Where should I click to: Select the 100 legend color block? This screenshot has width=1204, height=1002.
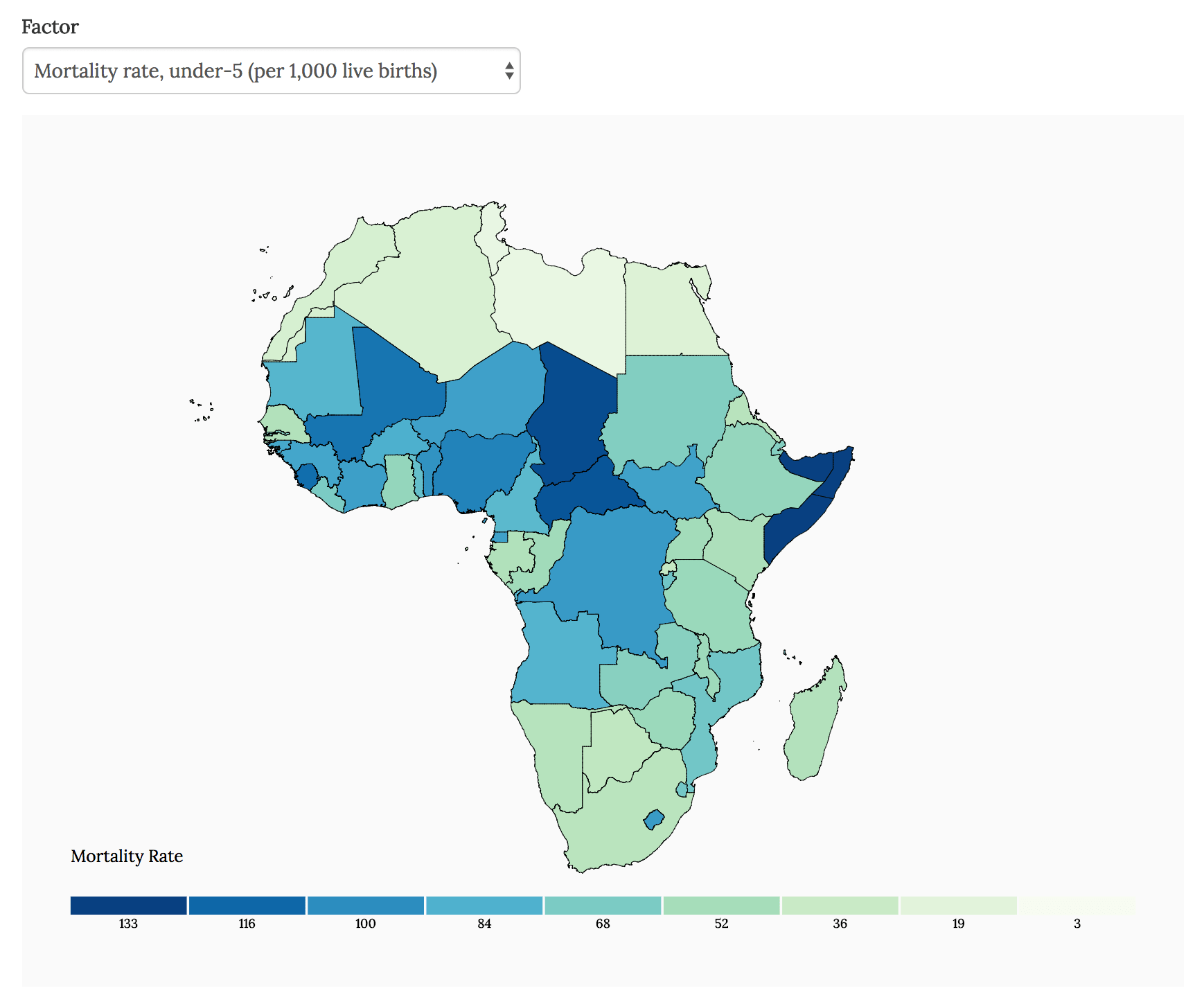(365, 904)
